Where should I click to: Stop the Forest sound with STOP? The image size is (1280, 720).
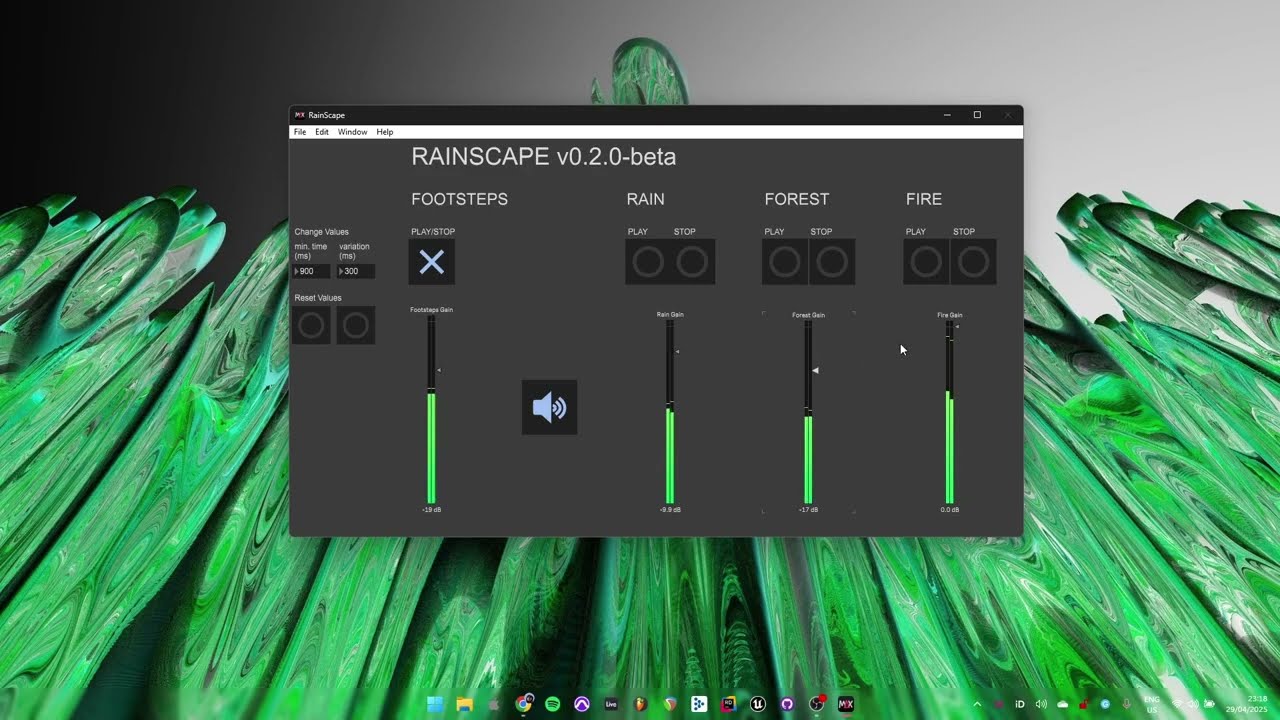tap(832, 262)
